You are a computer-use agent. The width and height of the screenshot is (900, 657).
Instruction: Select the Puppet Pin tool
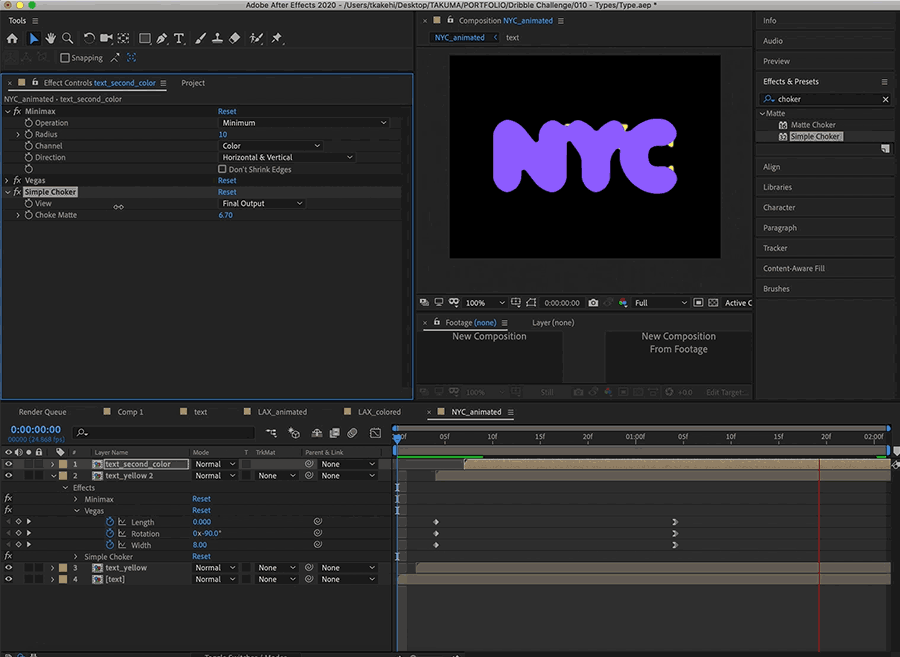pos(277,38)
